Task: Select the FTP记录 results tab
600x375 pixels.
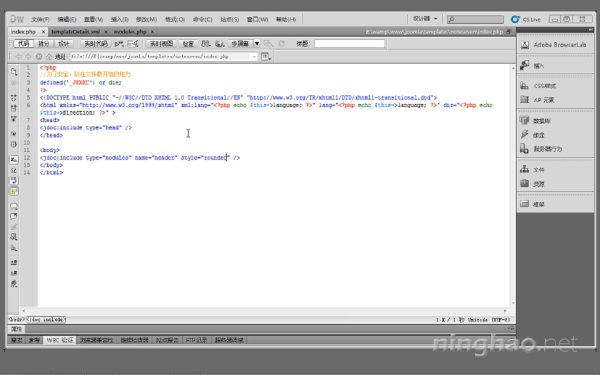Action: pyautogui.click(x=196, y=340)
